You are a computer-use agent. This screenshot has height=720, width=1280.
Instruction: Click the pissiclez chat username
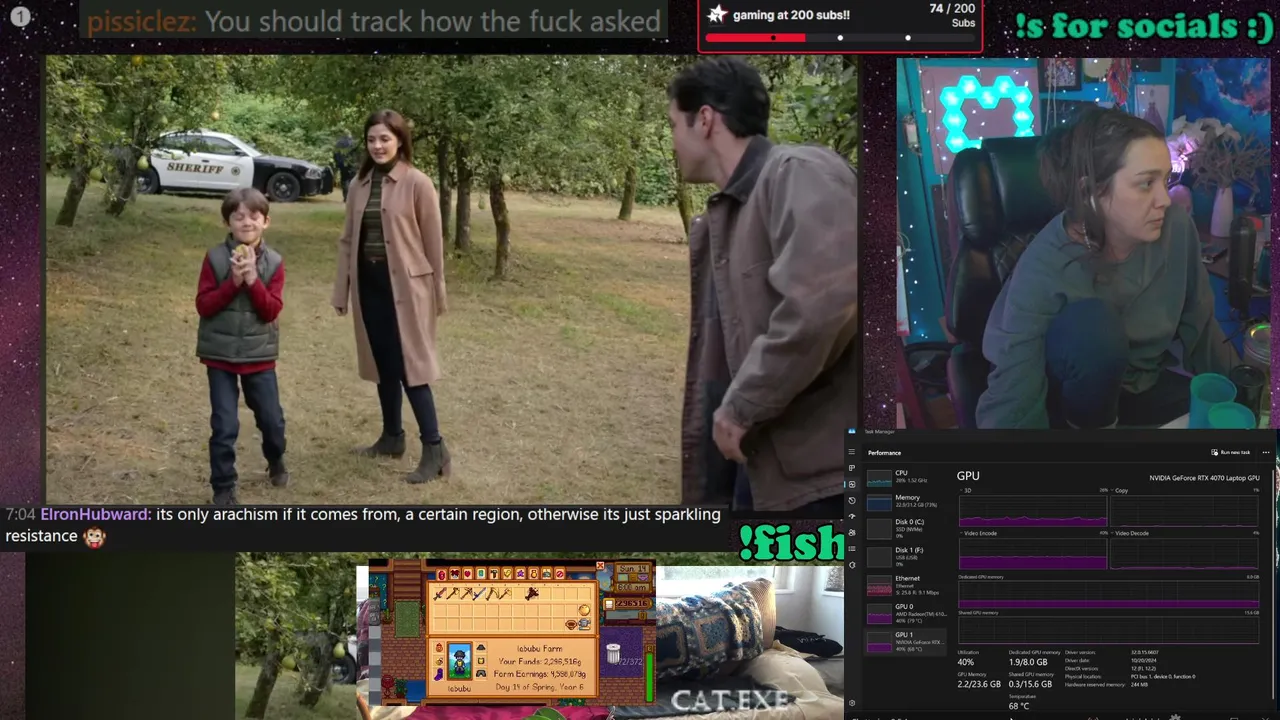tap(141, 21)
